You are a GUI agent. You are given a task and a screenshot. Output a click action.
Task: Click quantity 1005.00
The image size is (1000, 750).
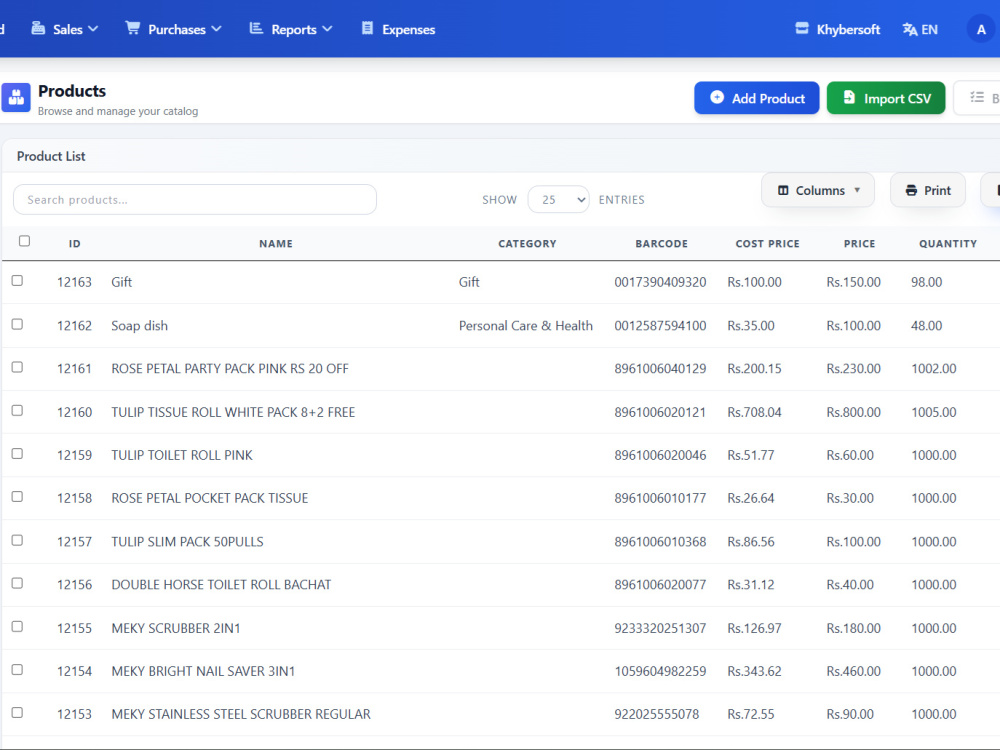934,412
